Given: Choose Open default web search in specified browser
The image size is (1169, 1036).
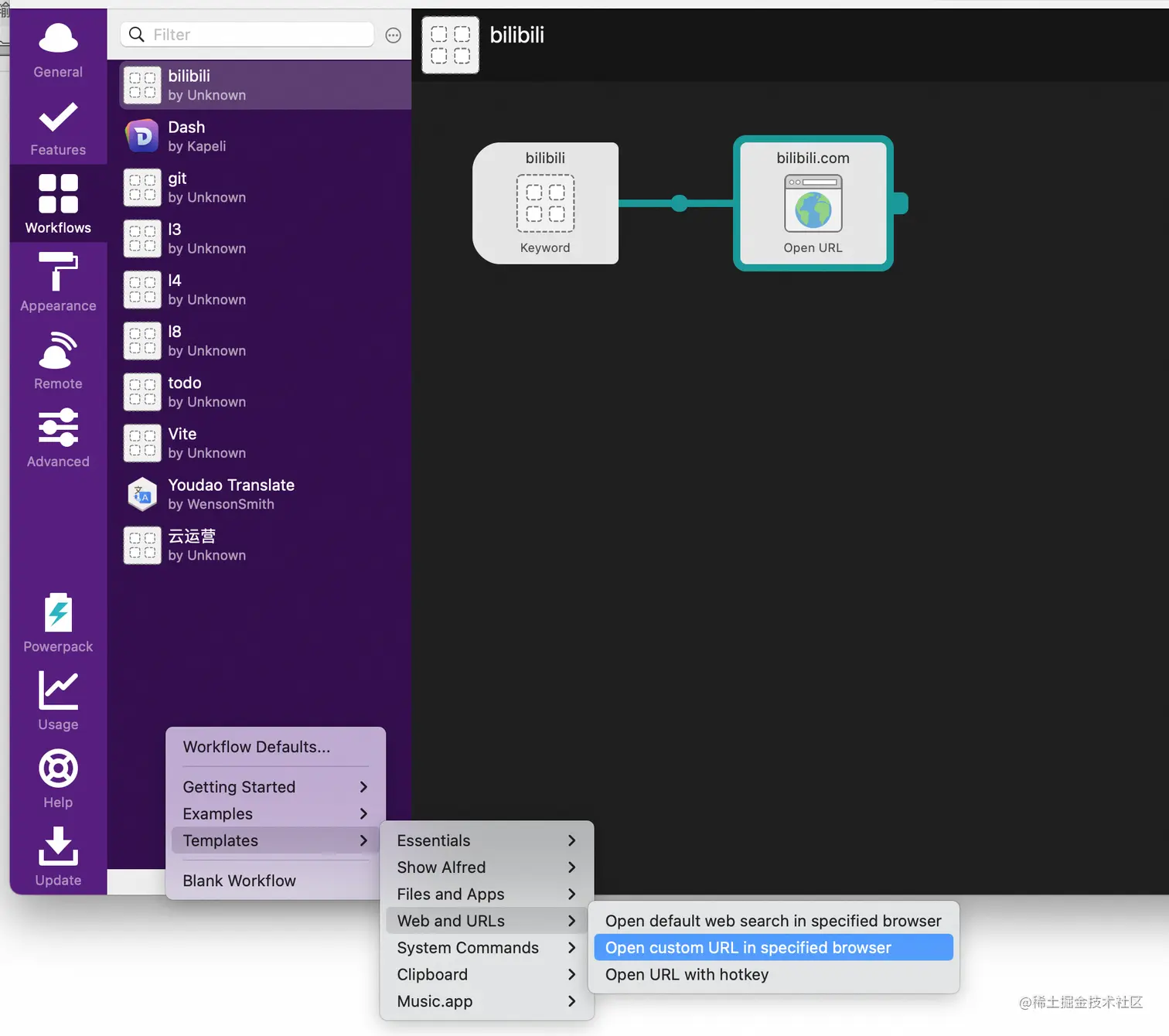Looking at the screenshot, I should pyautogui.click(x=773, y=921).
